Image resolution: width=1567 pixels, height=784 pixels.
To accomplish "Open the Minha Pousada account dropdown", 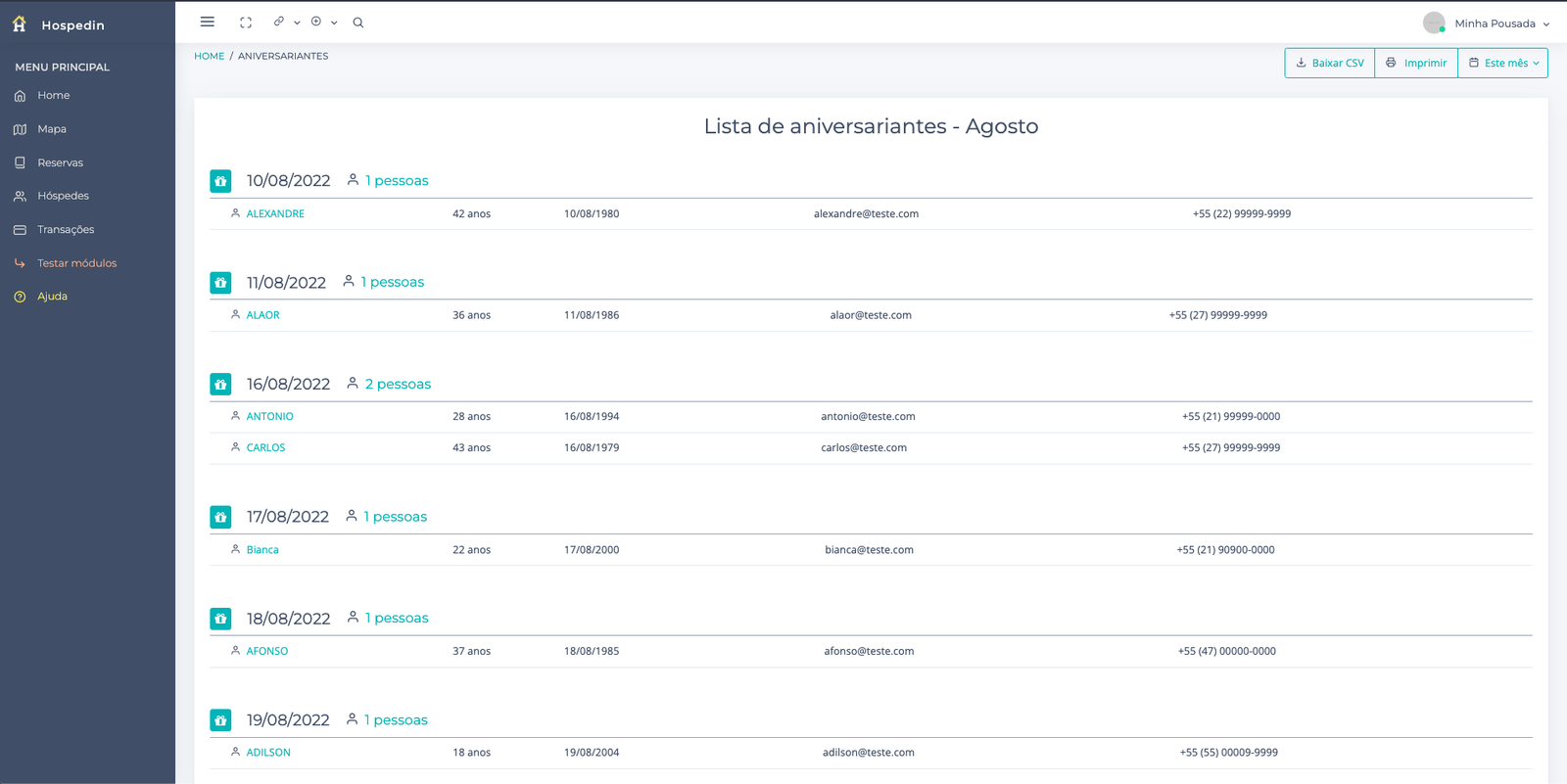I will 1487,23.
